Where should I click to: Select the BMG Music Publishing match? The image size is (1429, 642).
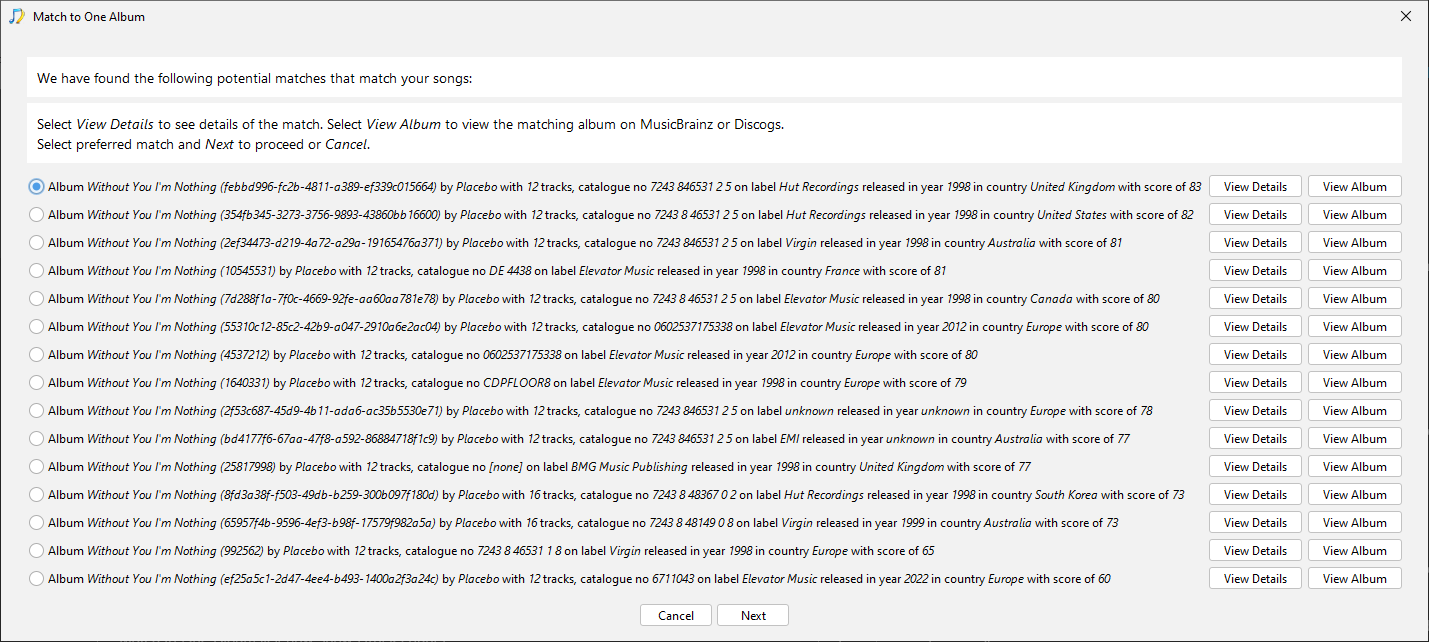click(x=37, y=467)
